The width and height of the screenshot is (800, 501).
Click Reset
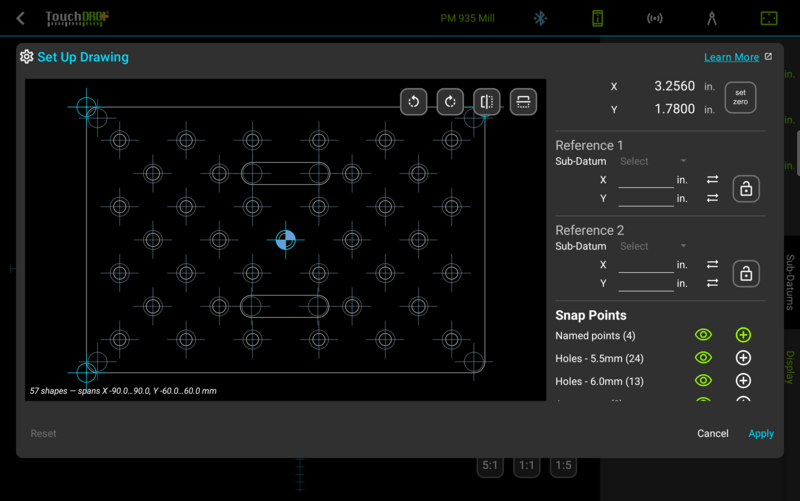(43, 433)
